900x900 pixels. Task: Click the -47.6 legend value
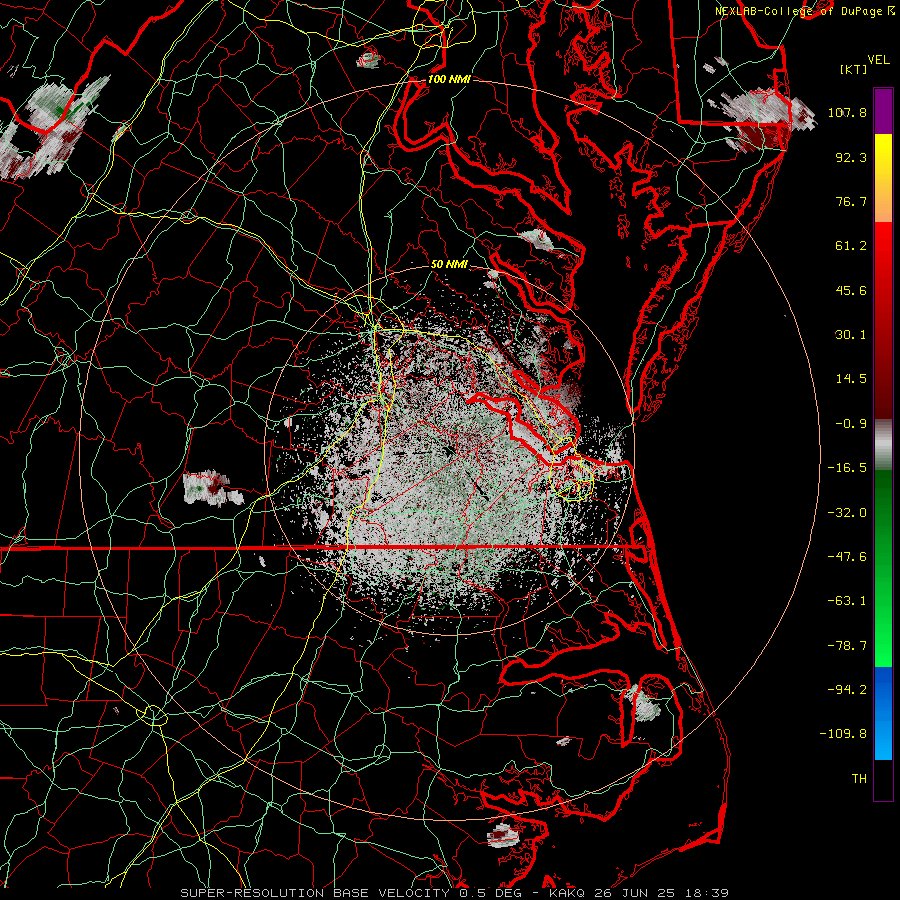click(x=847, y=557)
